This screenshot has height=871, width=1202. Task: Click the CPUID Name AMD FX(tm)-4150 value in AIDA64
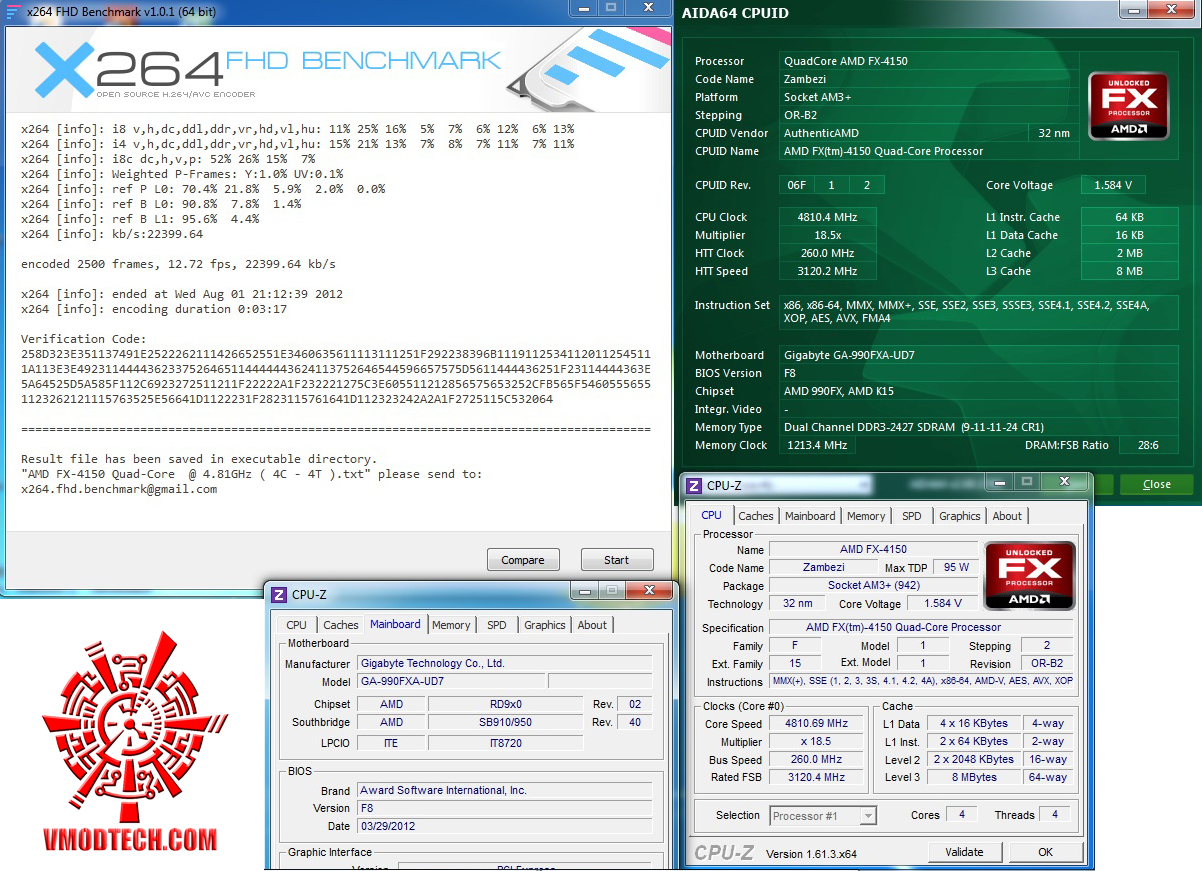tap(928, 151)
